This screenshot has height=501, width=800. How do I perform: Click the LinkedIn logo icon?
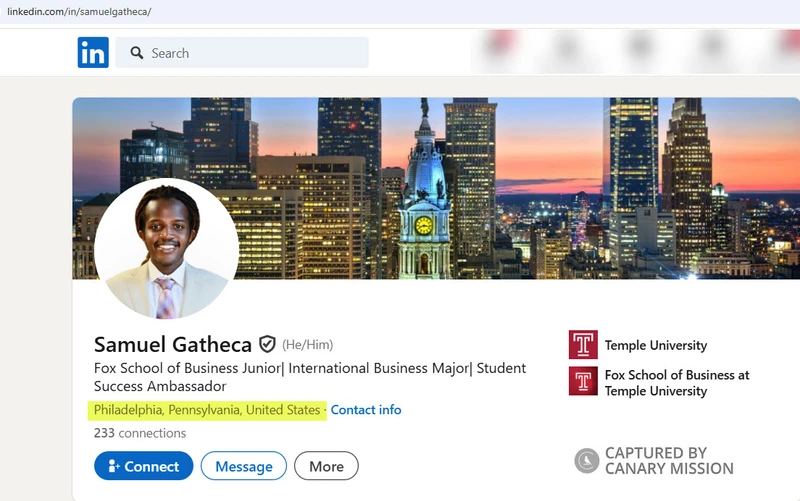tap(93, 53)
